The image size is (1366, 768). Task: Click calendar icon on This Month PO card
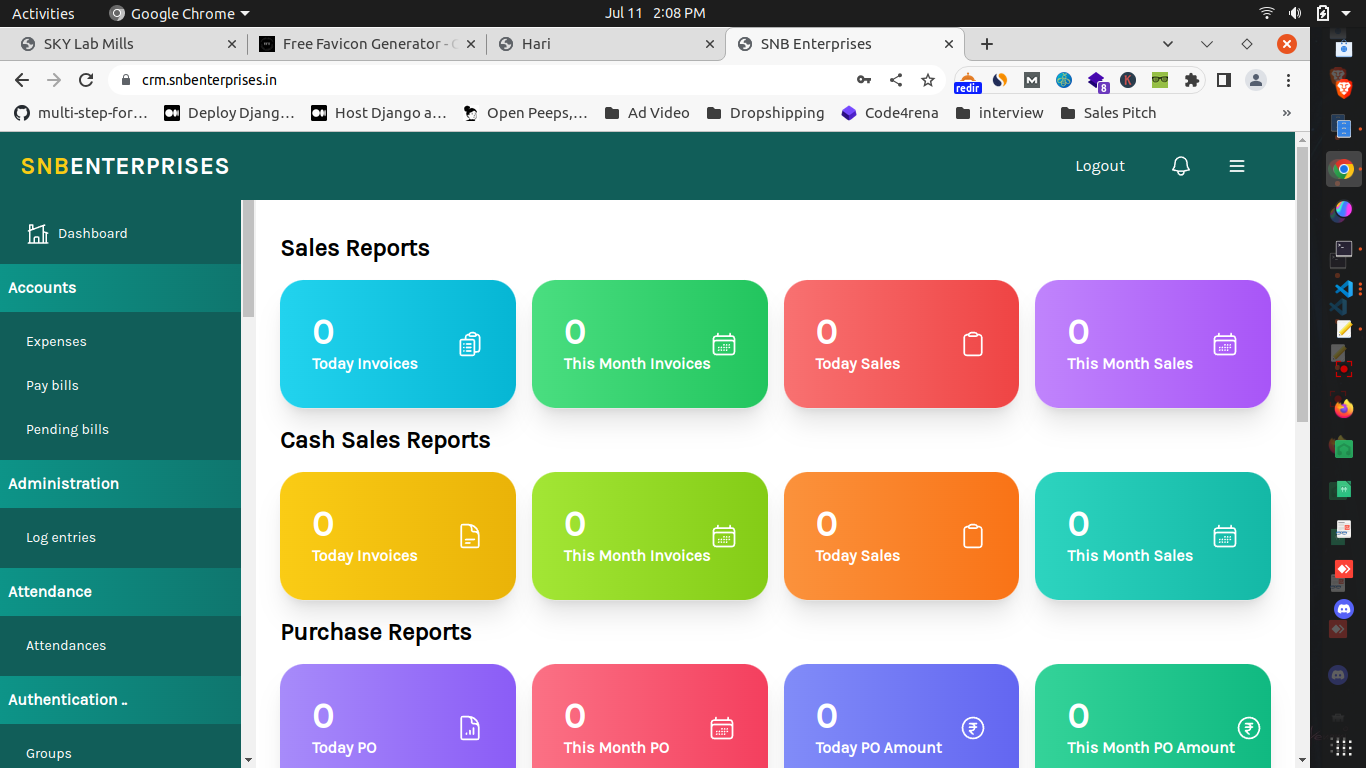[722, 728]
